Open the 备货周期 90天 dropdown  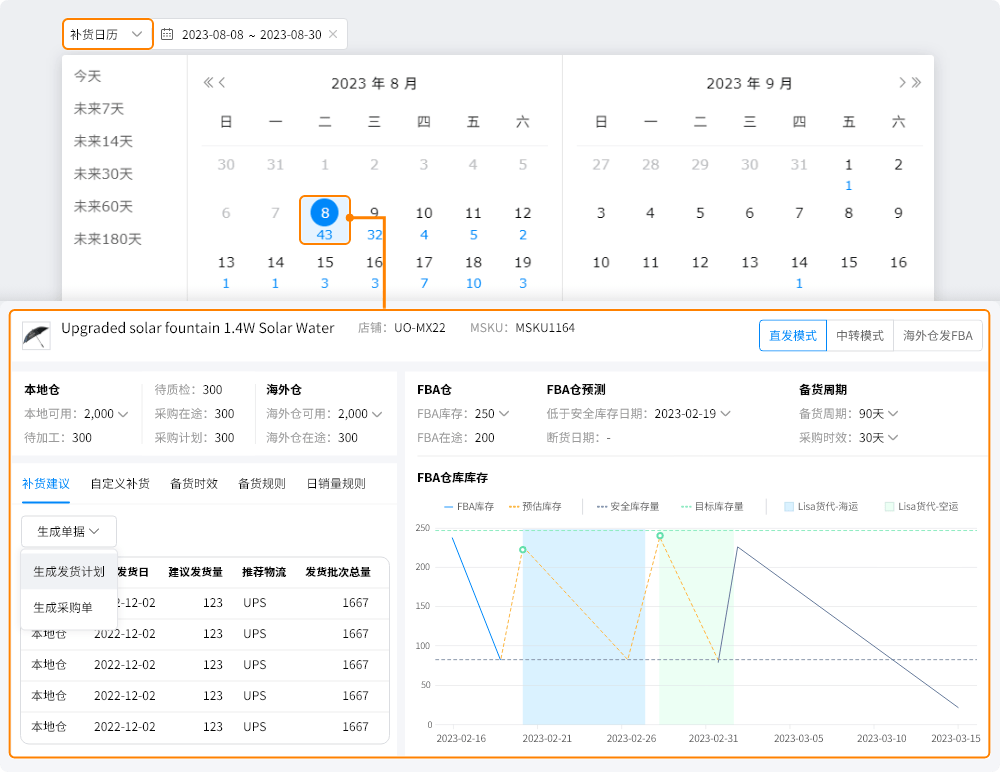pyautogui.click(x=893, y=413)
